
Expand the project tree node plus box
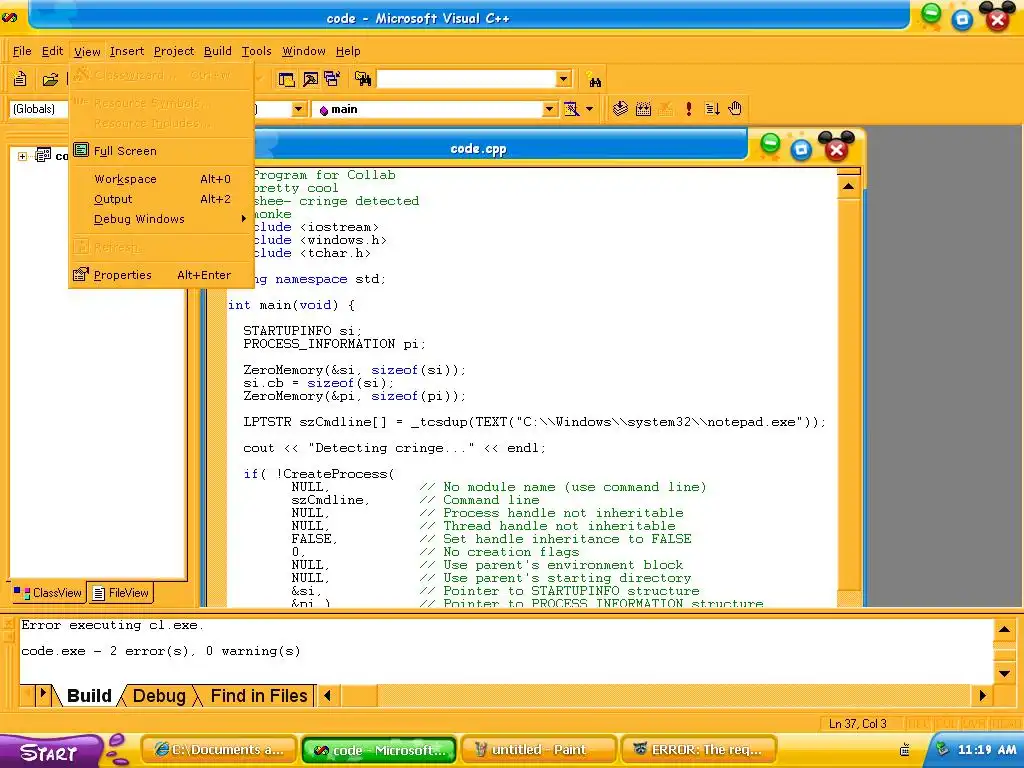click(x=22, y=156)
